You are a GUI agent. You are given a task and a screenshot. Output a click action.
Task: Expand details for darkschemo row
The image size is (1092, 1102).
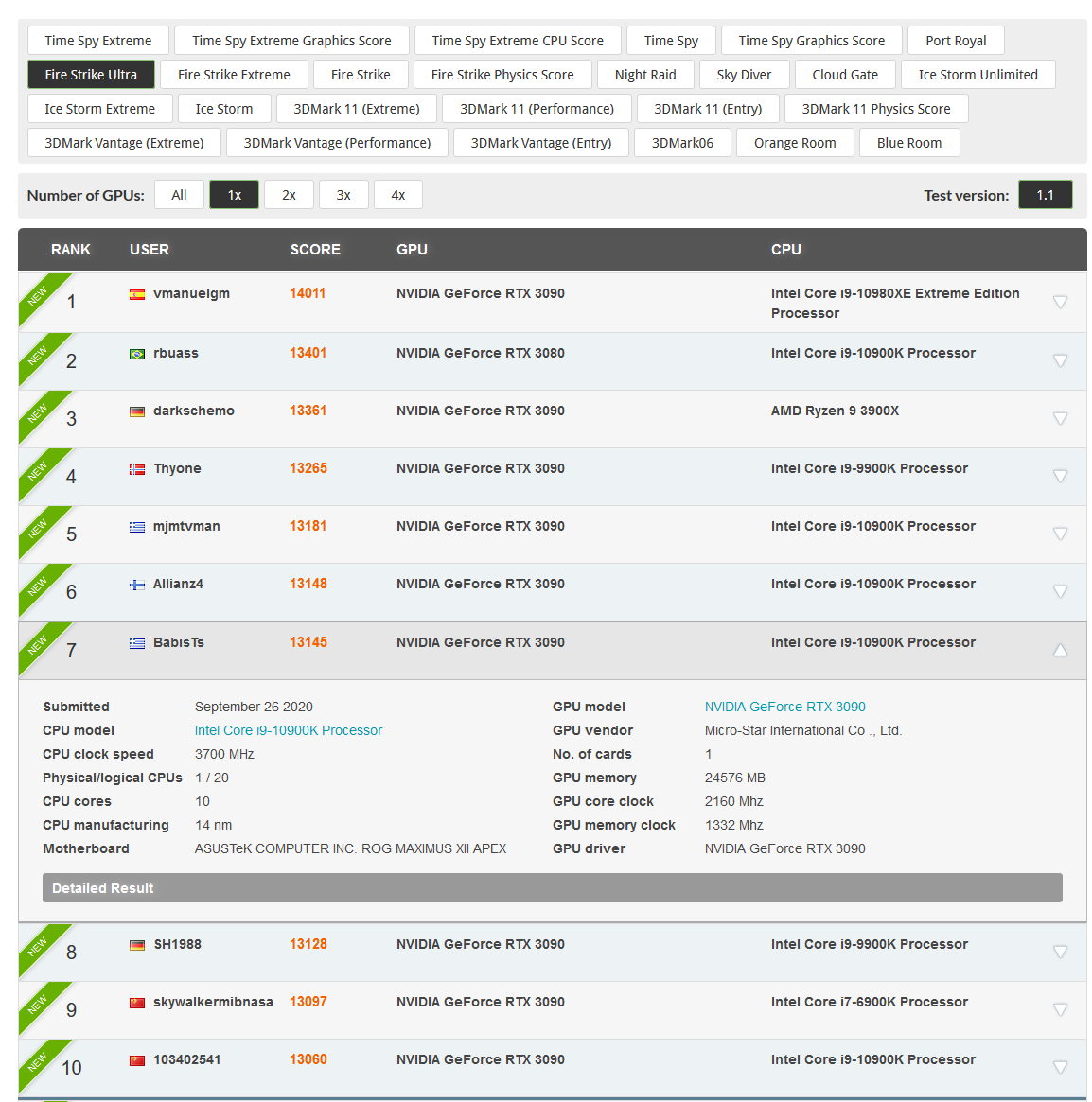point(1060,418)
